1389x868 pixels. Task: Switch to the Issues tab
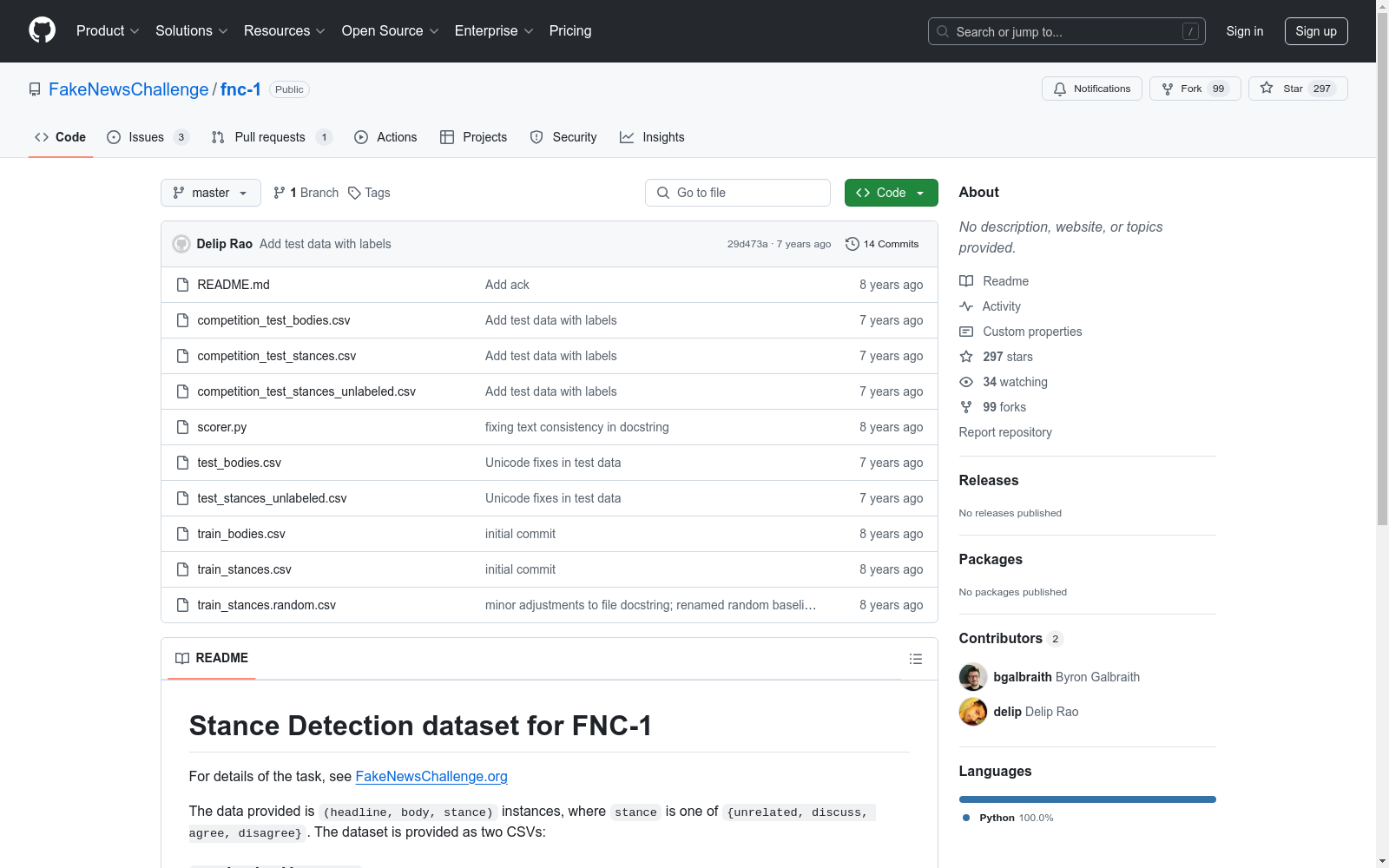click(148, 137)
